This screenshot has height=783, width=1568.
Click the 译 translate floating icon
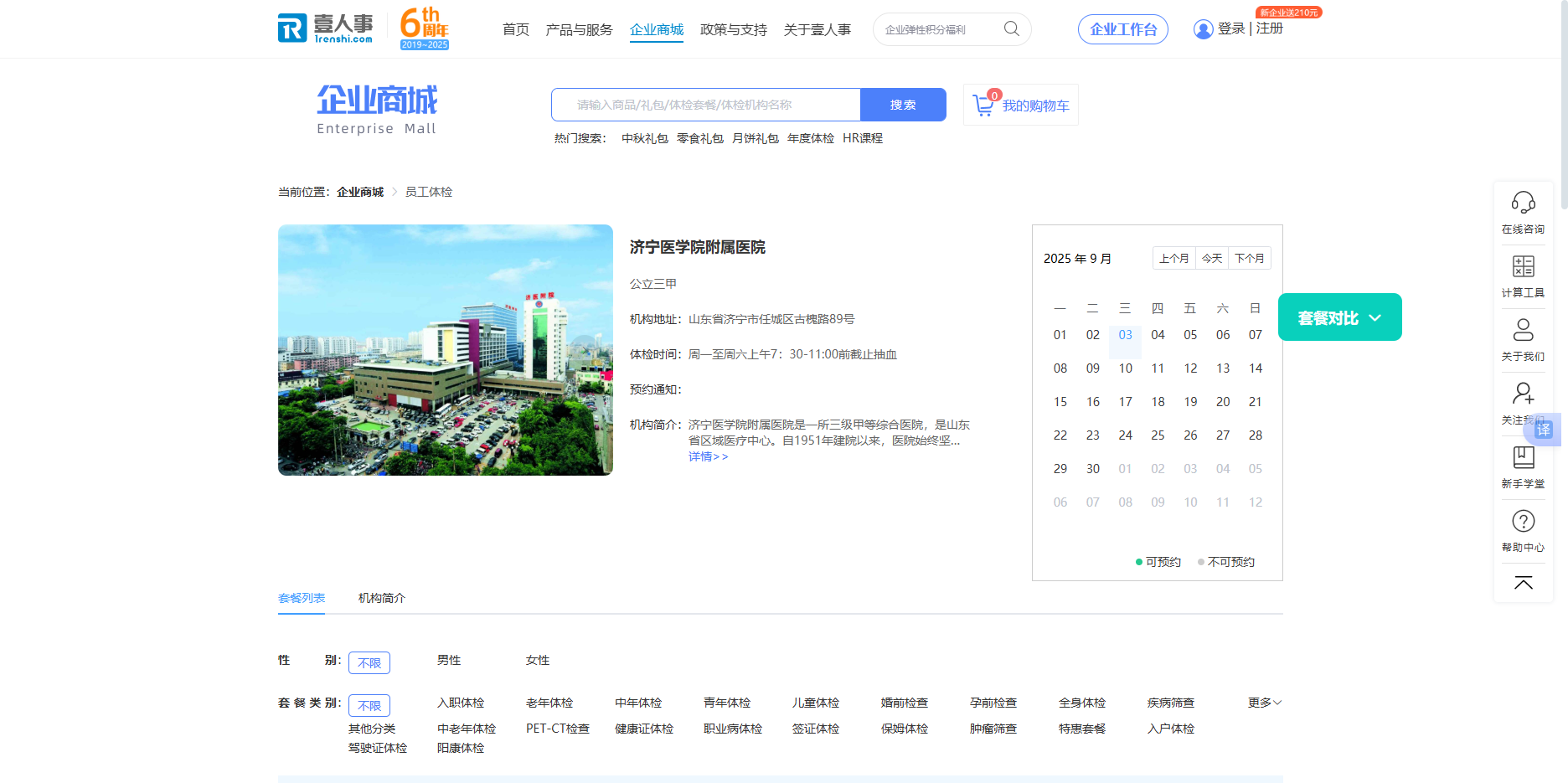tap(1544, 430)
